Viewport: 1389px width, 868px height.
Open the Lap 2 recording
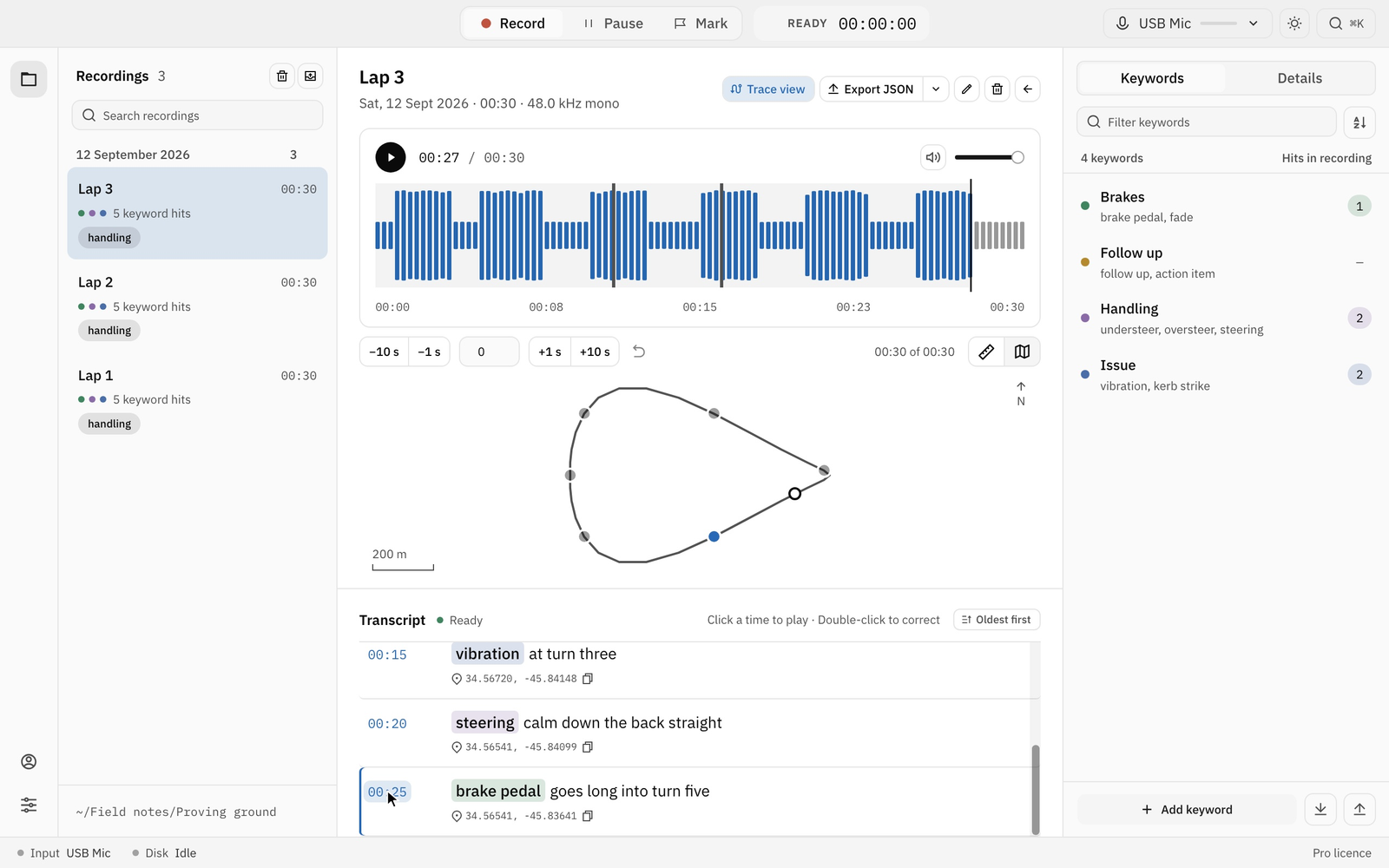(x=197, y=306)
